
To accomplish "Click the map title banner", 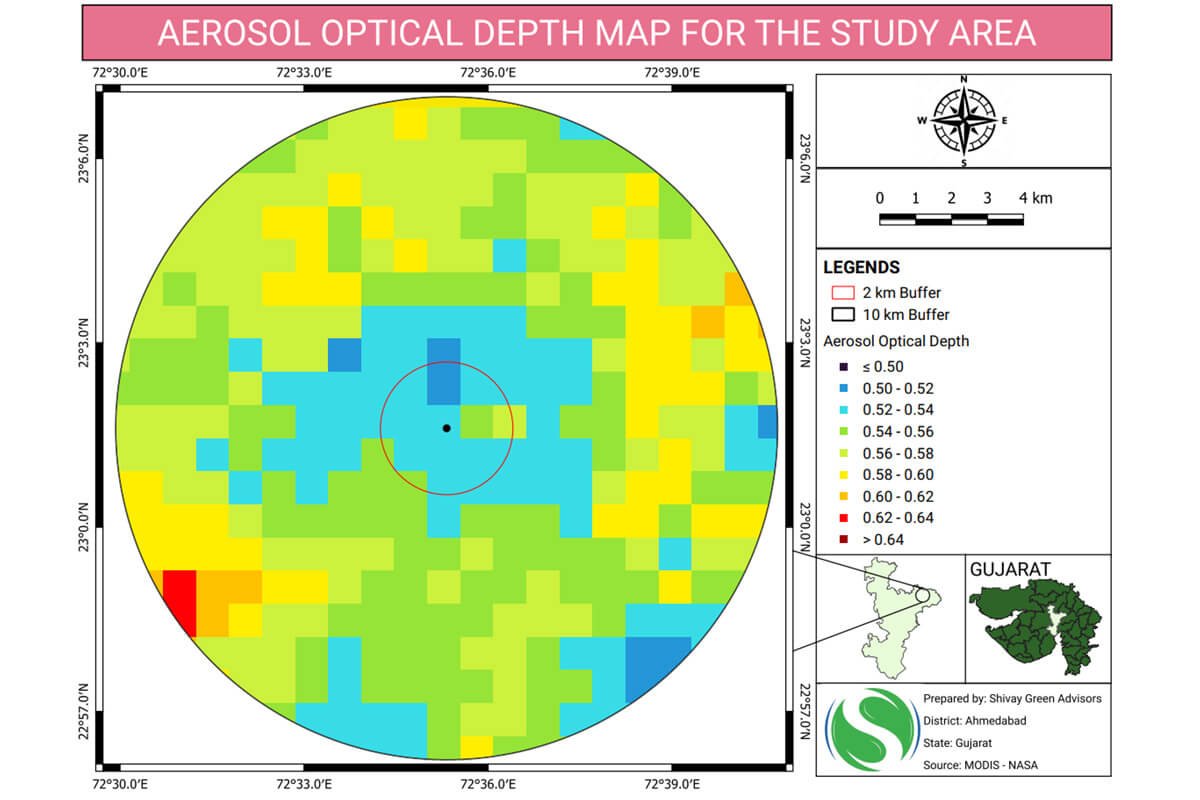I will pyautogui.click(x=597, y=32).
